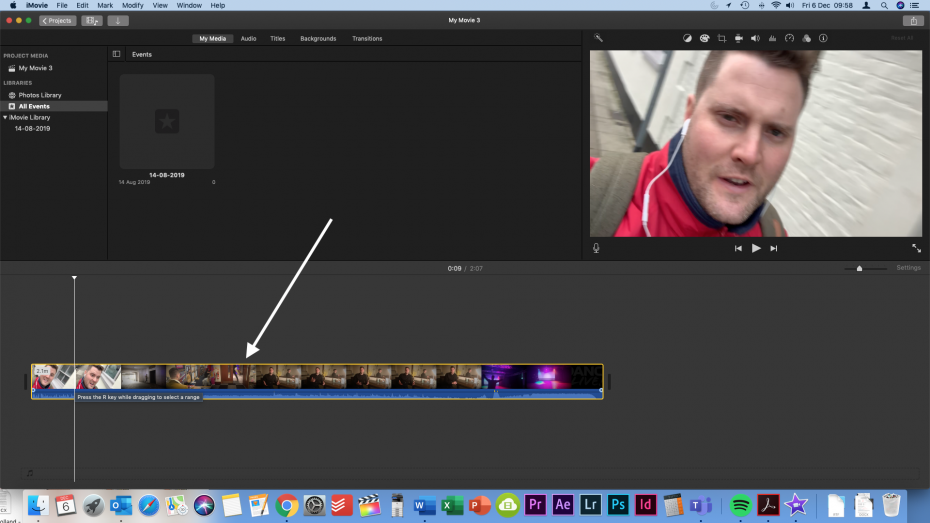Screen dimensions: 930x523
Task: Open the timeline Settings popover
Action: (x=908, y=268)
